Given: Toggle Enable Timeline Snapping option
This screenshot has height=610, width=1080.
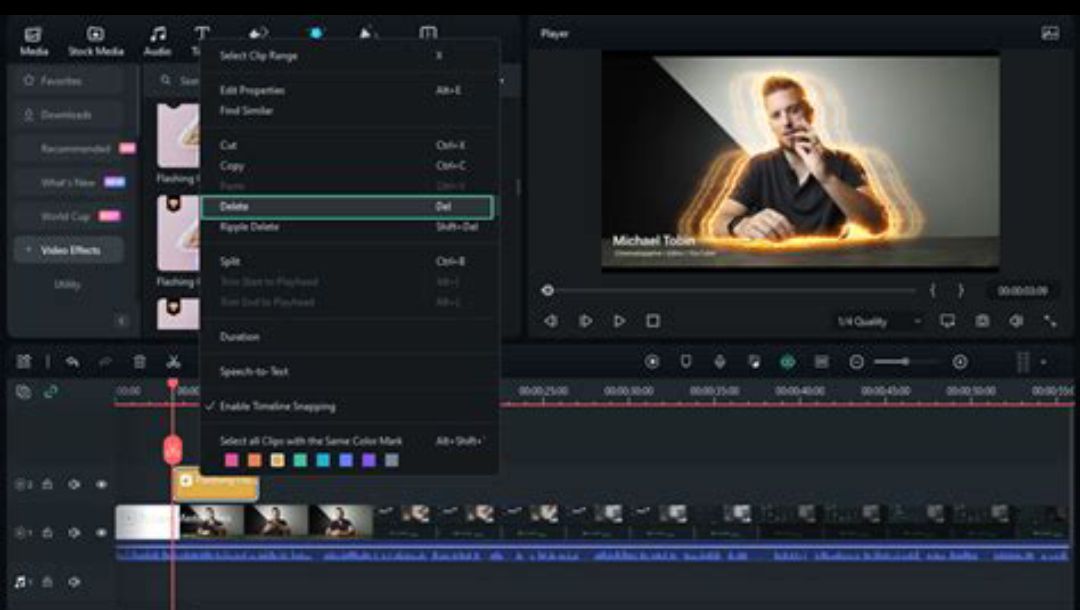Looking at the screenshot, I should point(350,406).
